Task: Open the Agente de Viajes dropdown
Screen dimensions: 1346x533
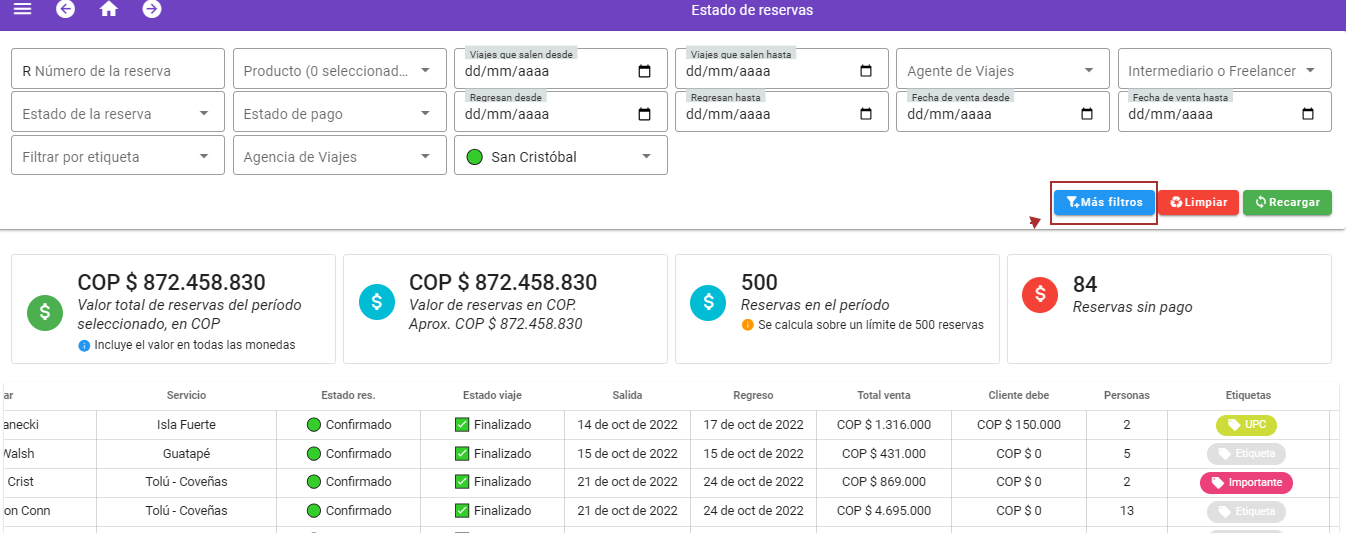Action: pos(1002,71)
